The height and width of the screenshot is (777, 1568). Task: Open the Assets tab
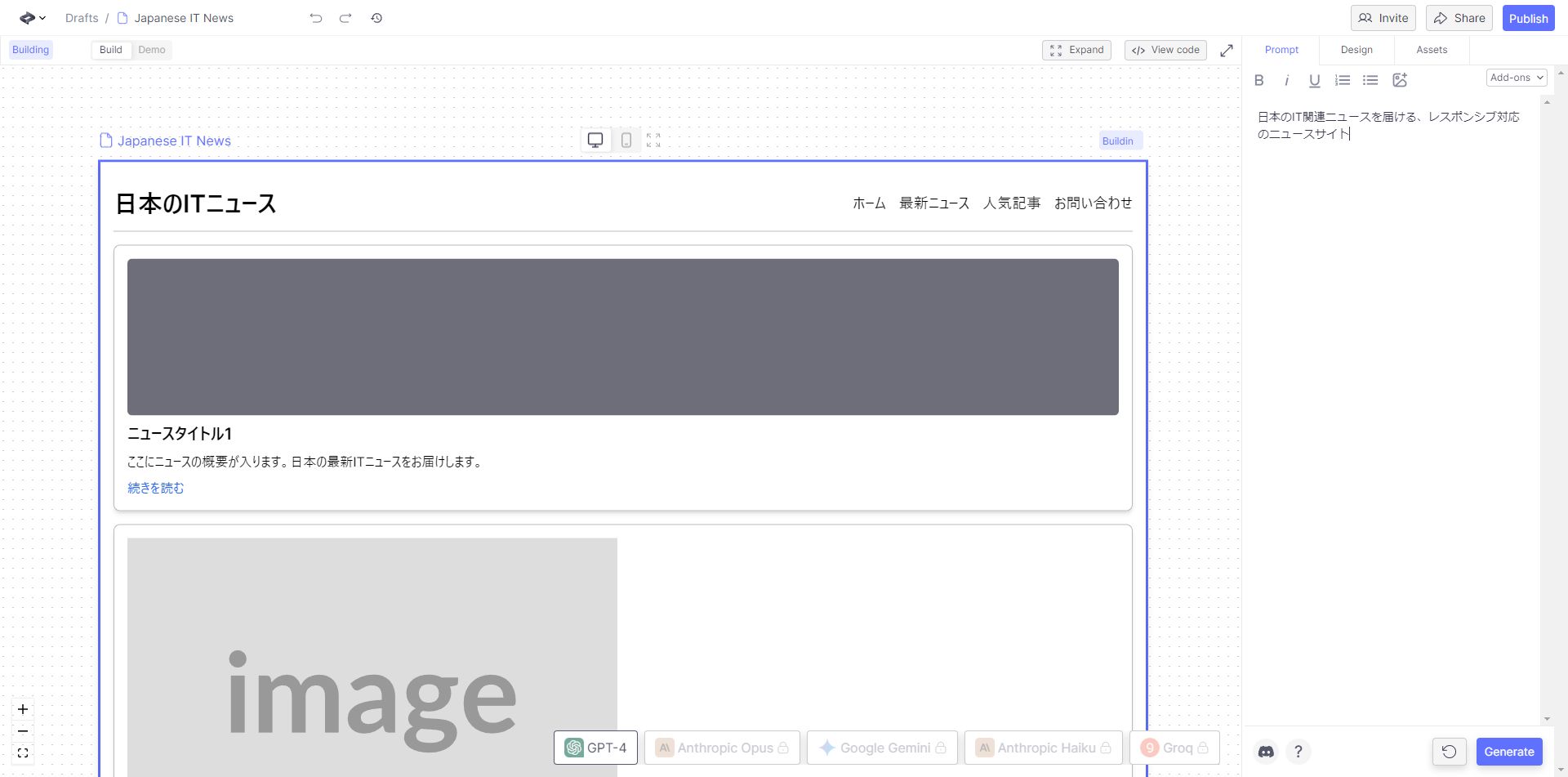[1431, 50]
